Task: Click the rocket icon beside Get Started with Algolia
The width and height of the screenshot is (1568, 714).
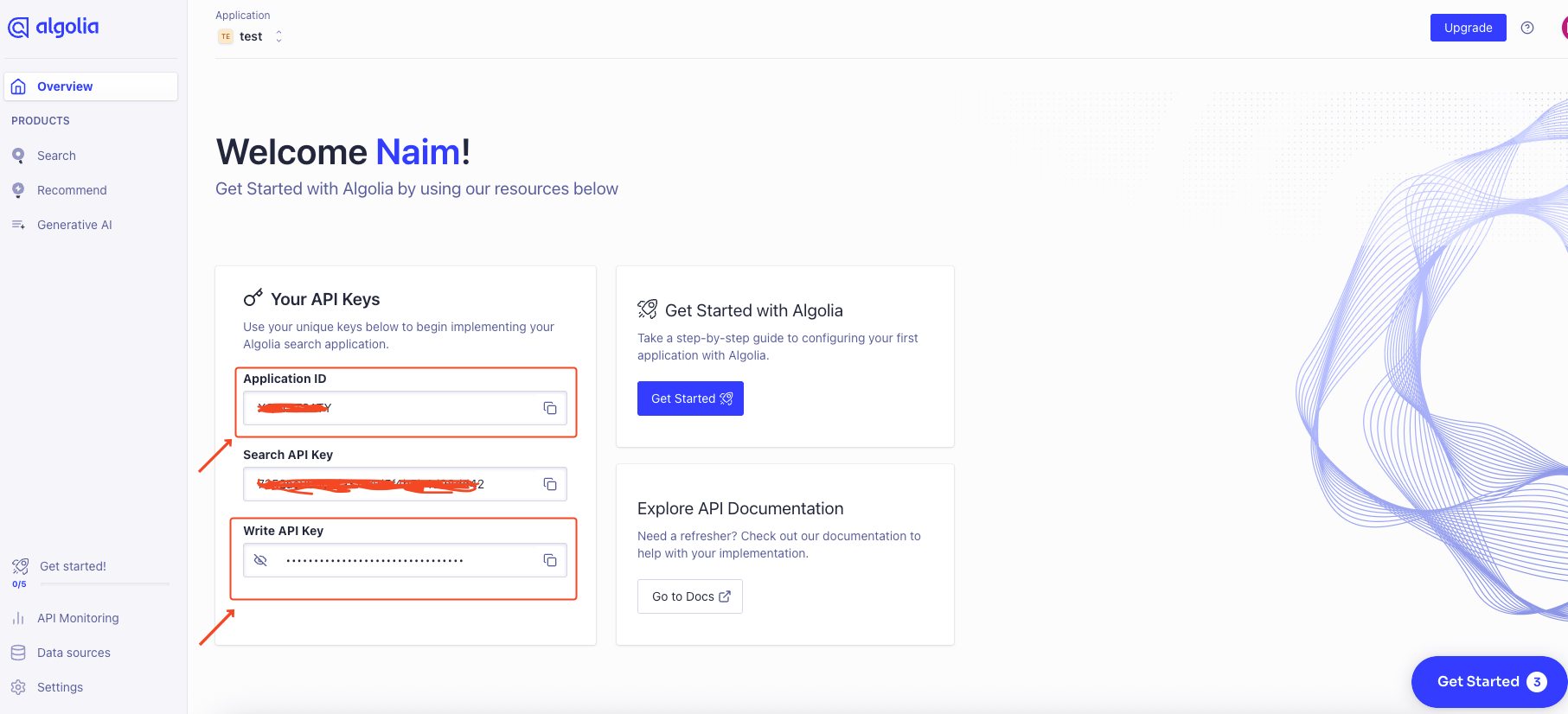Action: point(648,309)
